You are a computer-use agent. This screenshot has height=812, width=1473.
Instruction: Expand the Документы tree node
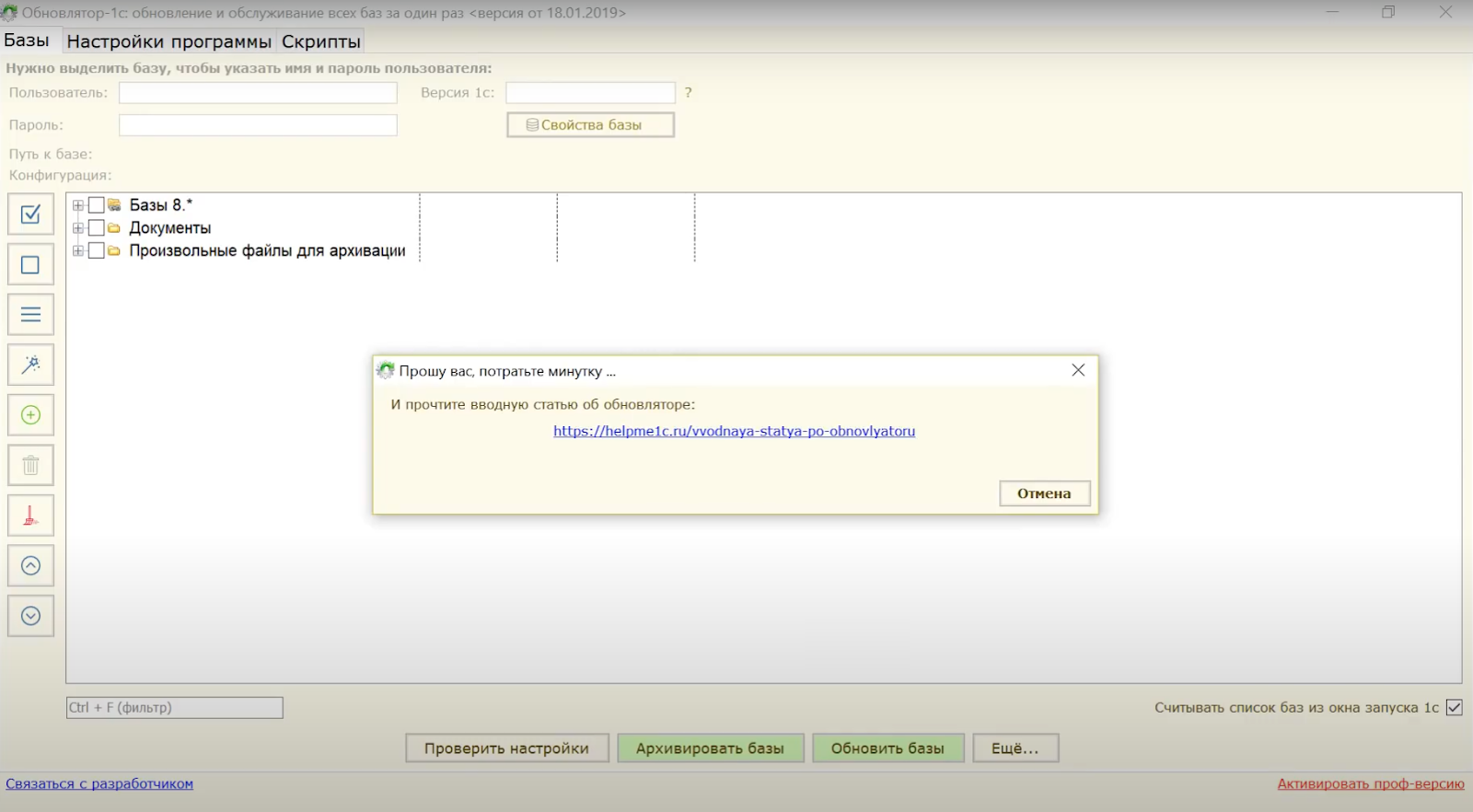coord(78,228)
